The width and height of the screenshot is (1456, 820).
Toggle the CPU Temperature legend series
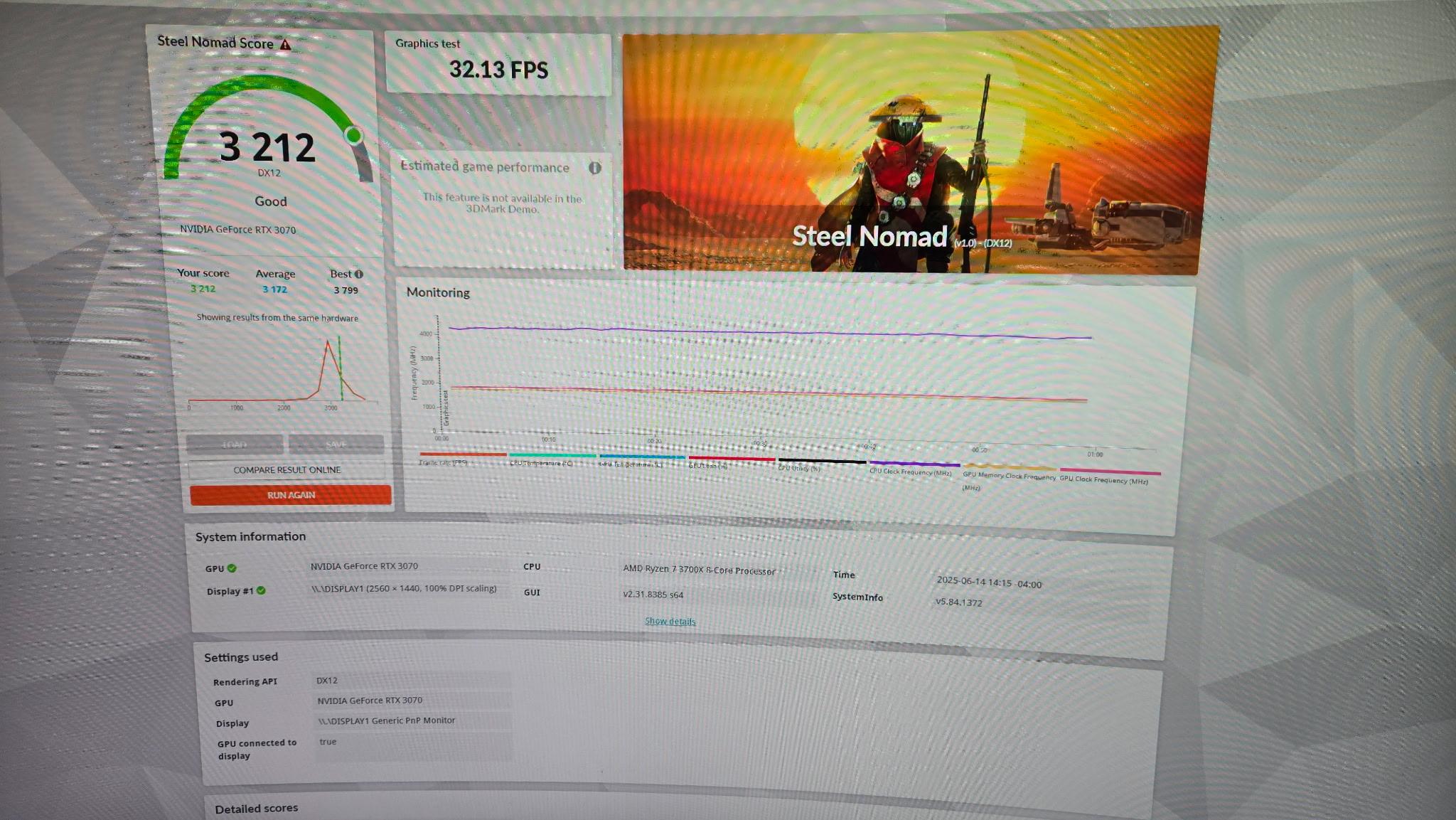pyautogui.click(x=552, y=459)
